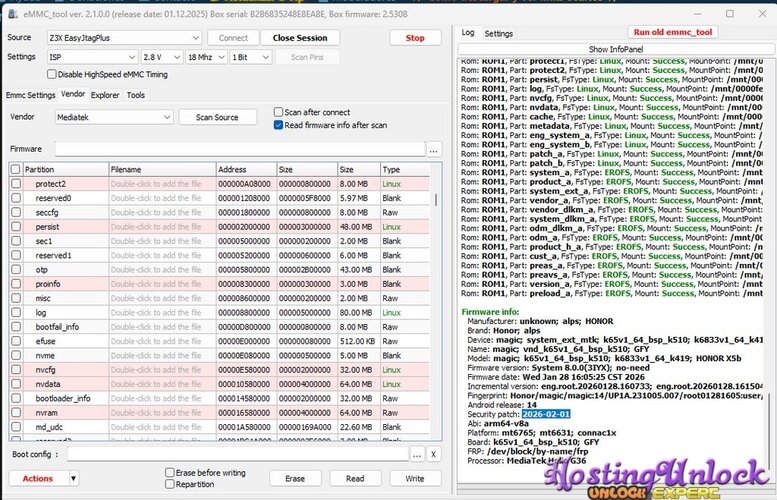
Task: Enable Erase before writing checkbox
Action: click(169, 472)
